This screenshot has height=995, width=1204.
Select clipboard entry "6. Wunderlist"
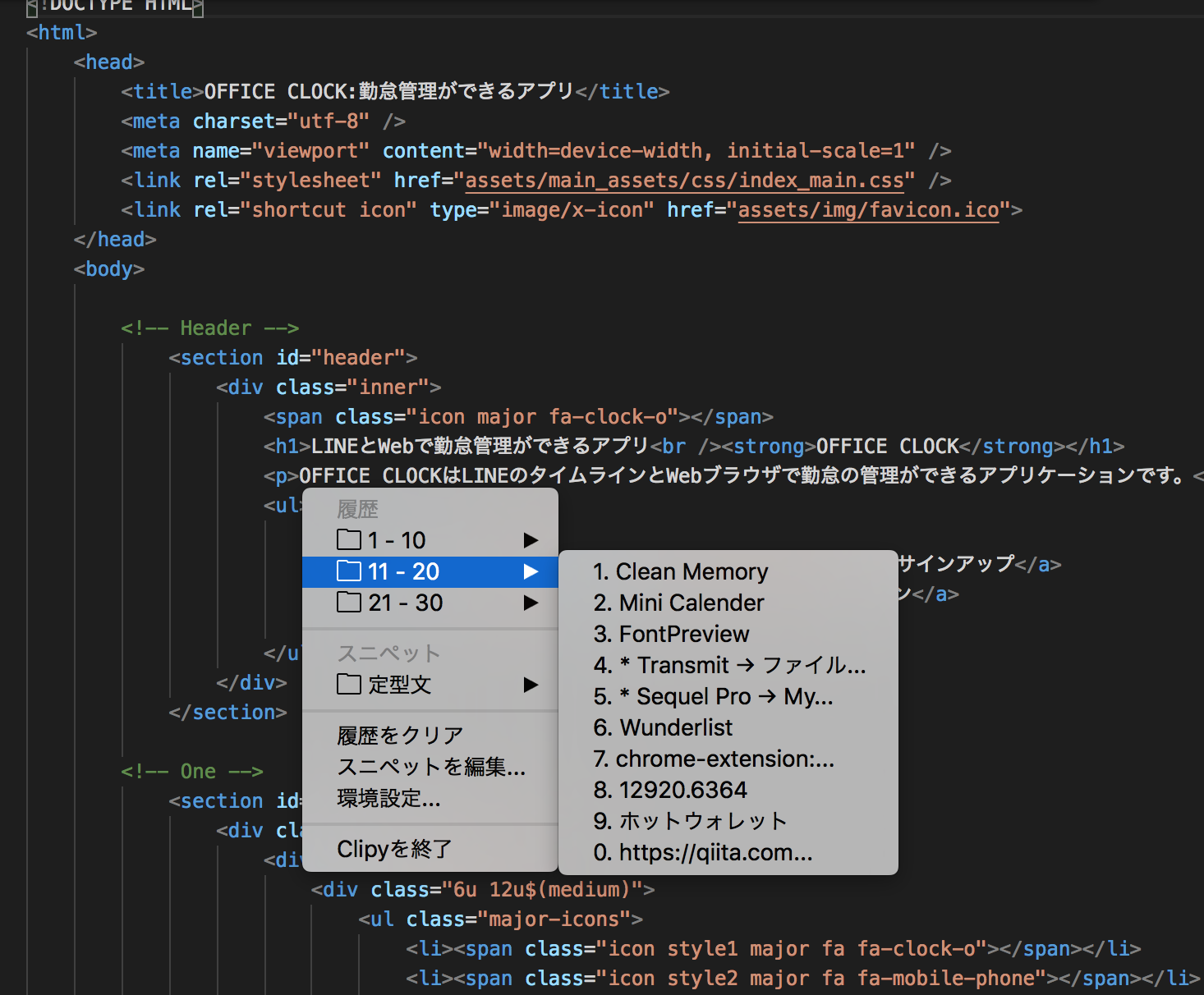pyautogui.click(x=662, y=727)
